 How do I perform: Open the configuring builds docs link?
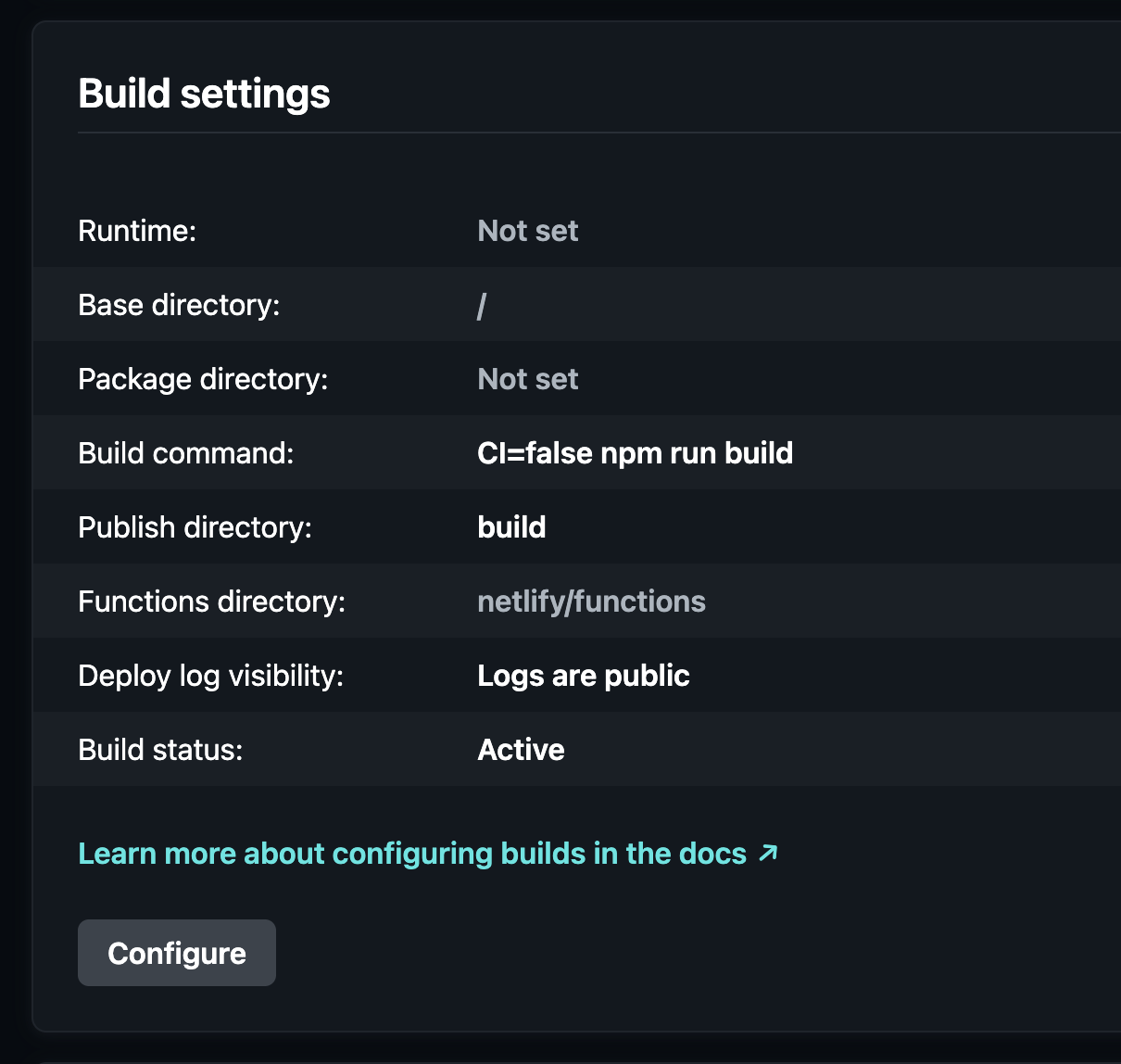pos(412,854)
